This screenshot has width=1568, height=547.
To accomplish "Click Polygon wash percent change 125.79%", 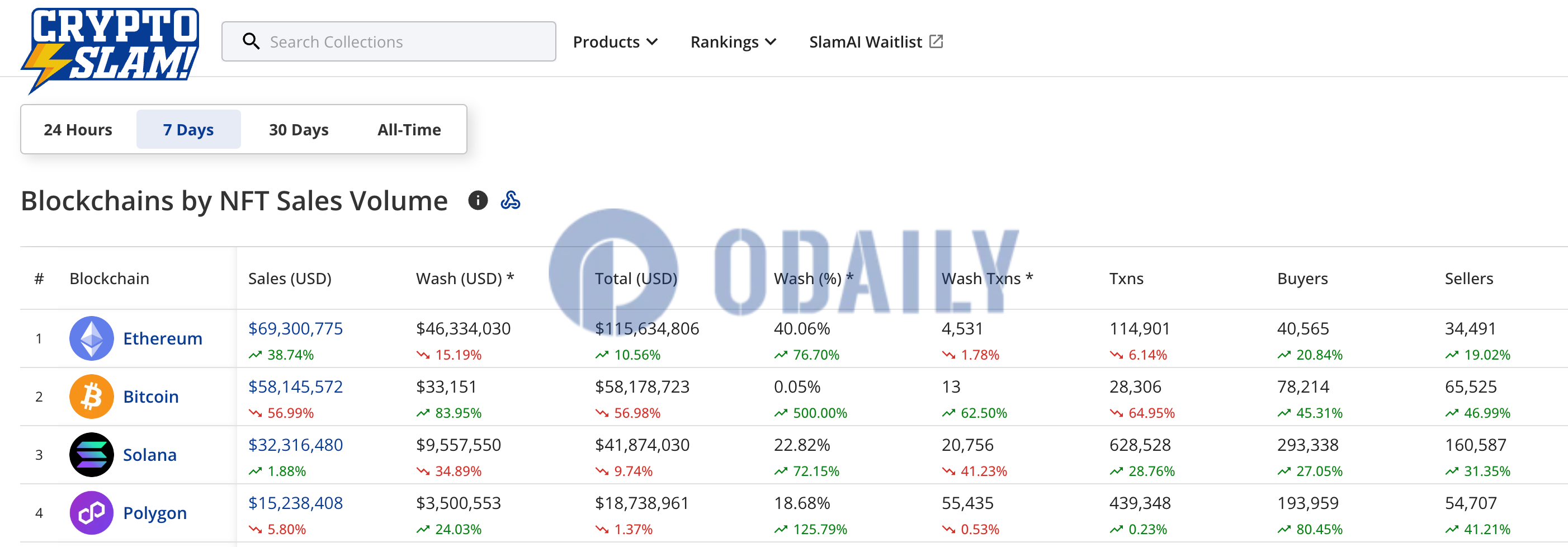I will [811, 529].
